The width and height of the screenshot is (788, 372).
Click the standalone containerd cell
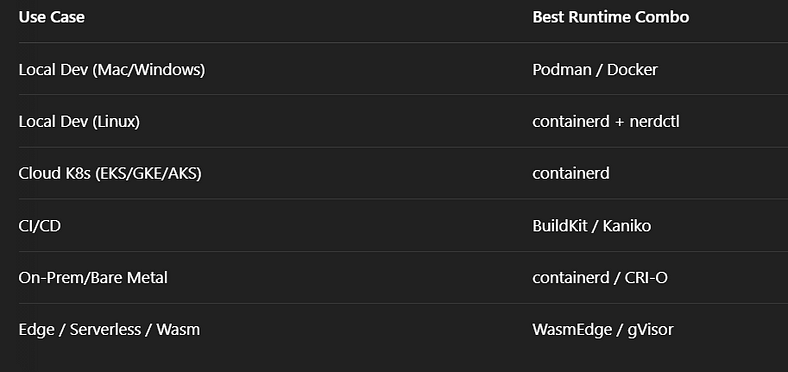tap(571, 173)
